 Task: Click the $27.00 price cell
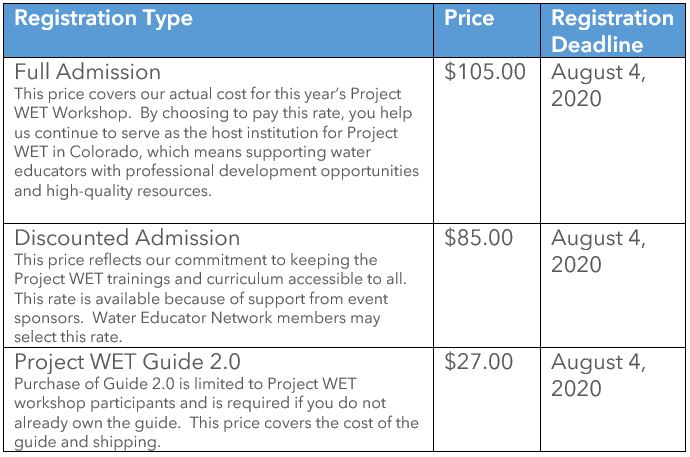tap(478, 362)
